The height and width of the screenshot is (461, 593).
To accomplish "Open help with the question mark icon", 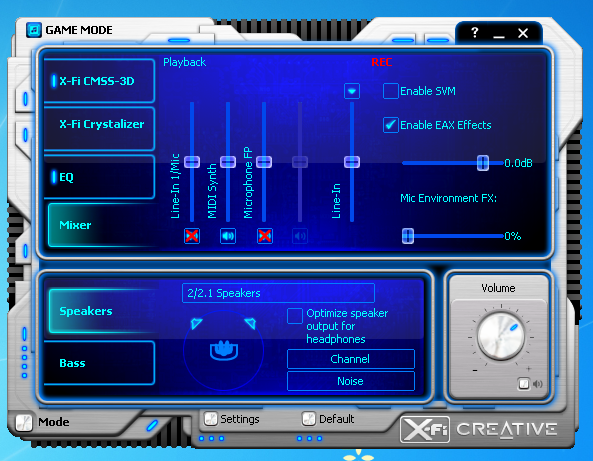I will 475,33.
